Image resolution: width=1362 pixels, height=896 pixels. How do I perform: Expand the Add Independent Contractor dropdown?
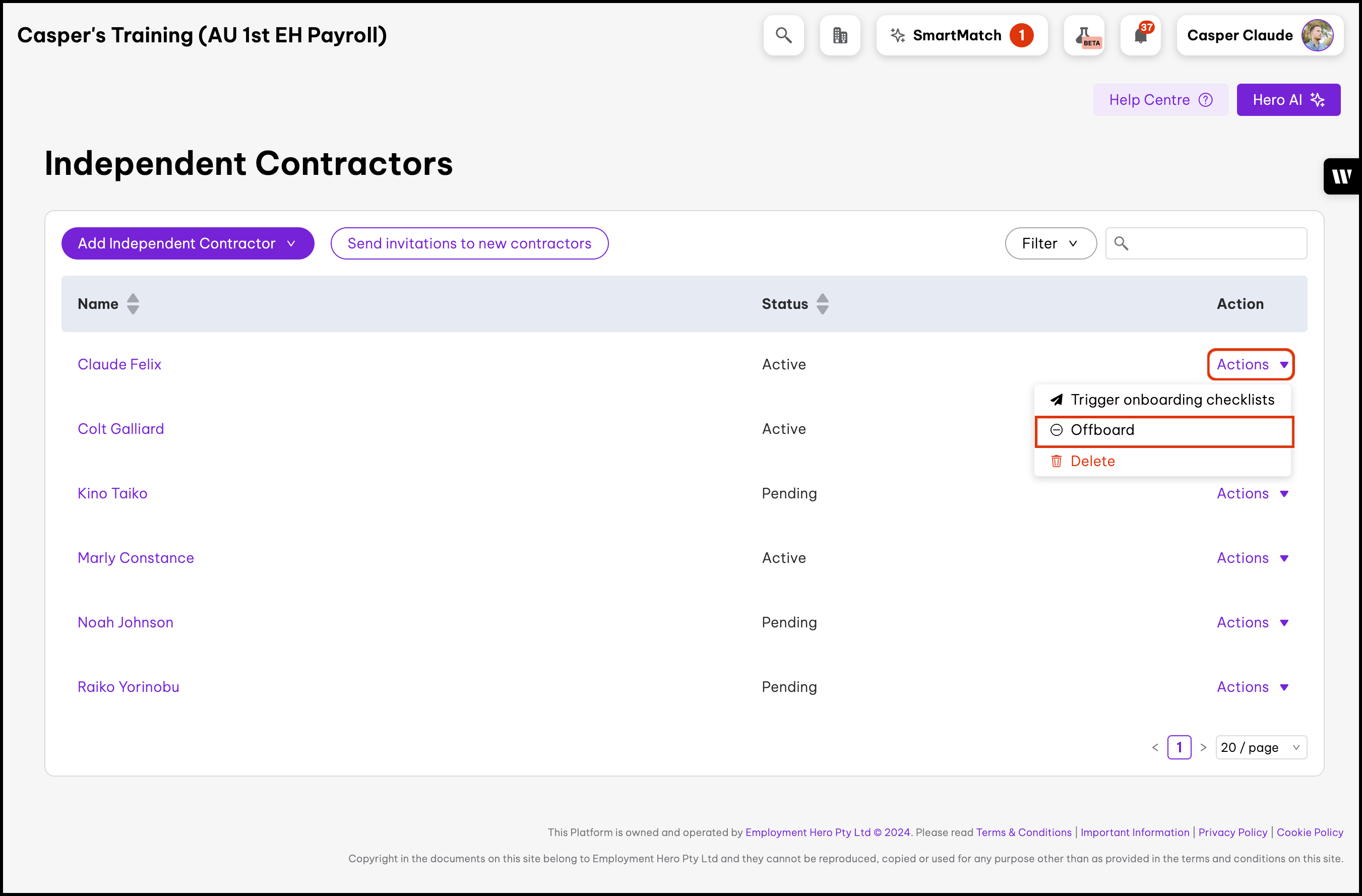click(x=188, y=243)
